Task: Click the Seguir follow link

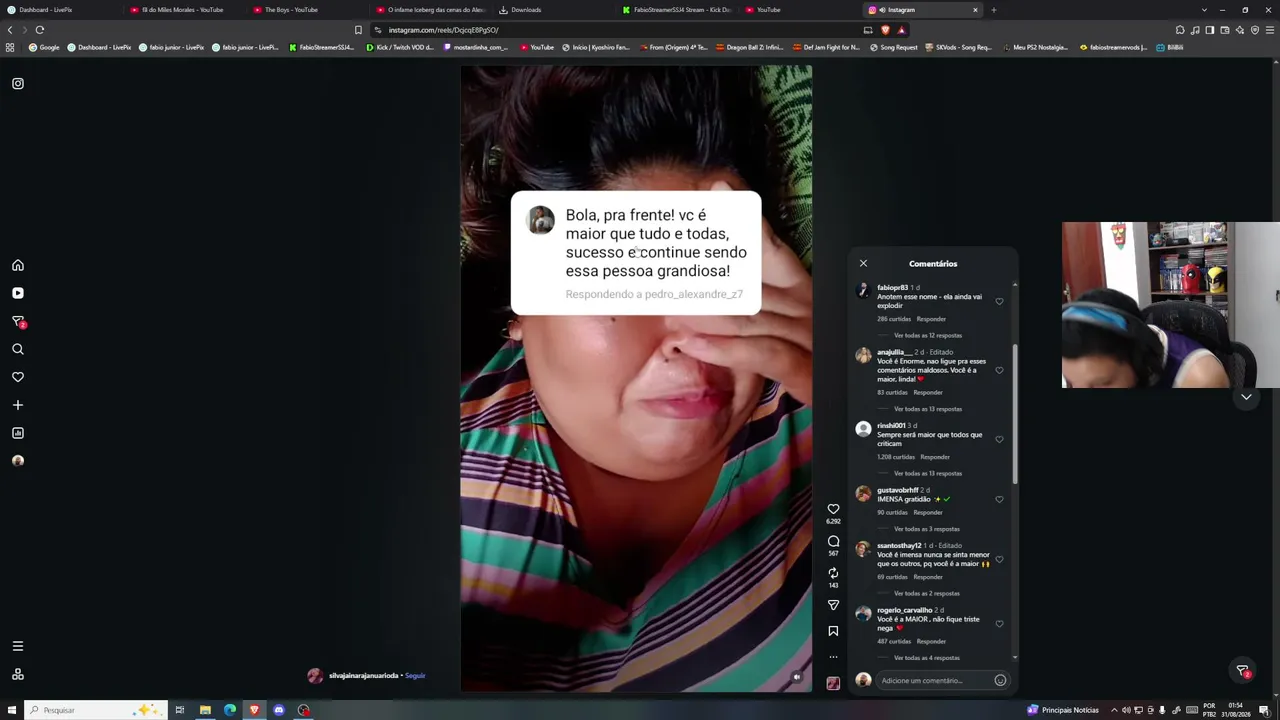Action: click(x=415, y=676)
